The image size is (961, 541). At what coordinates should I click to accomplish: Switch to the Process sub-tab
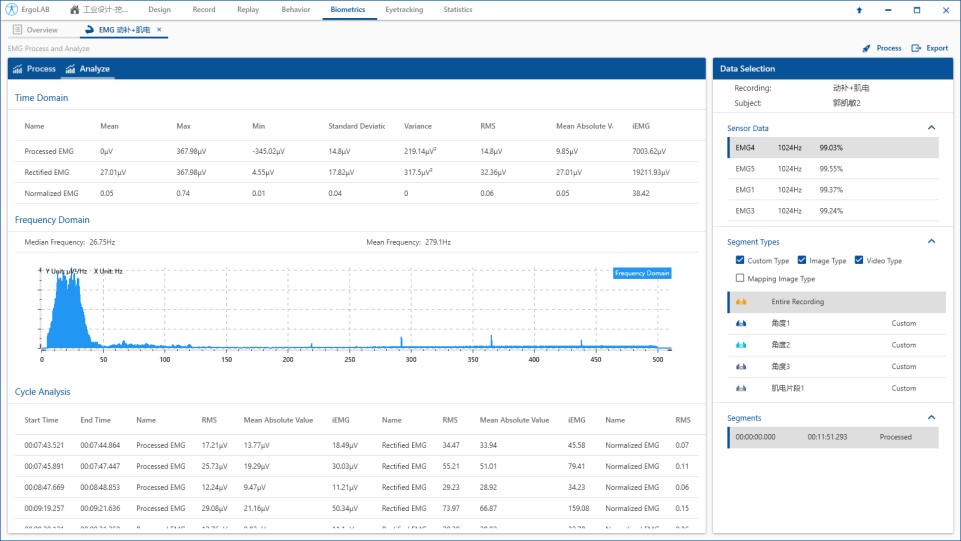point(34,69)
